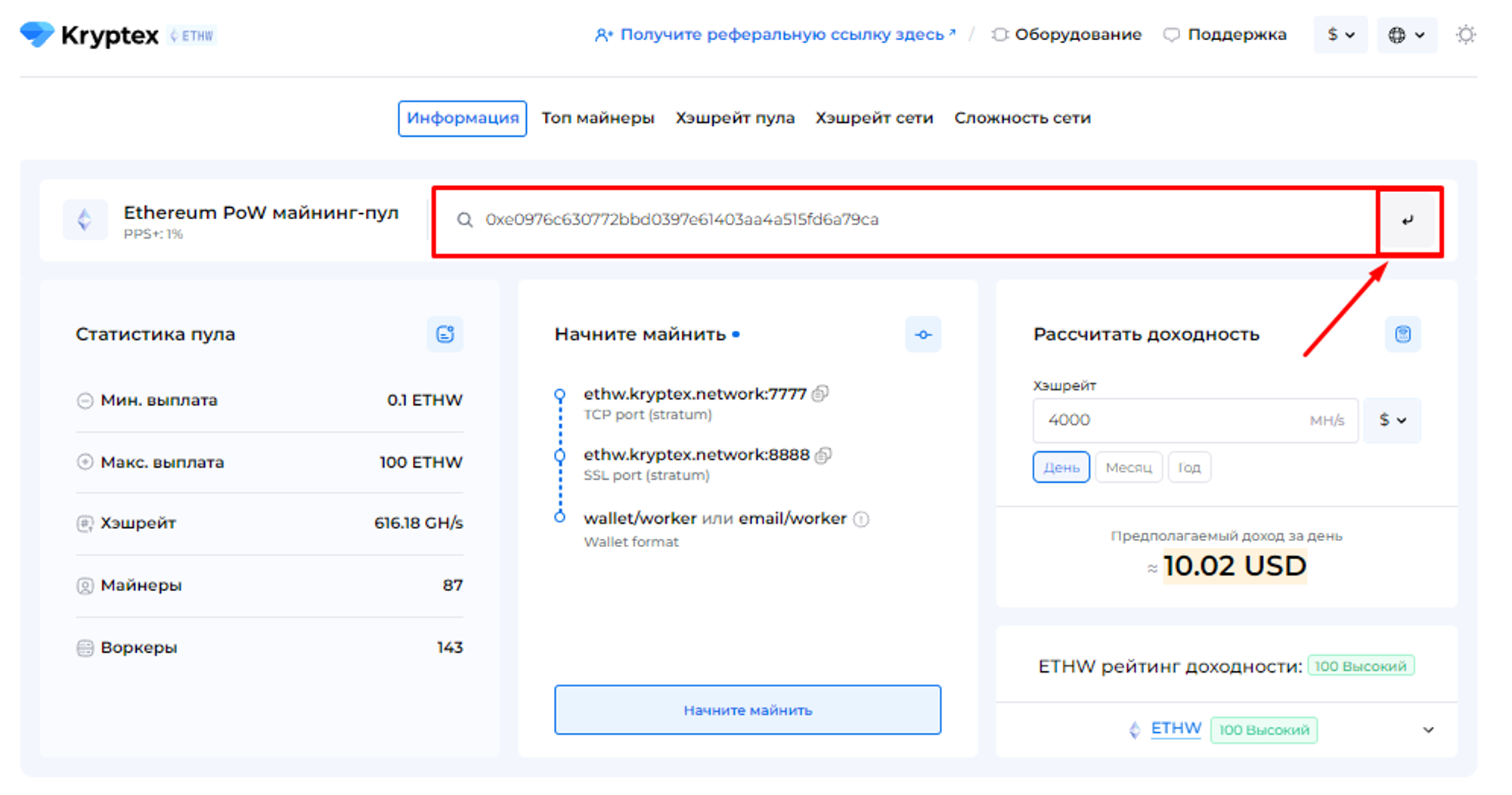
Task: Open the Хэшрейт сети tab
Action: [874, 119]
